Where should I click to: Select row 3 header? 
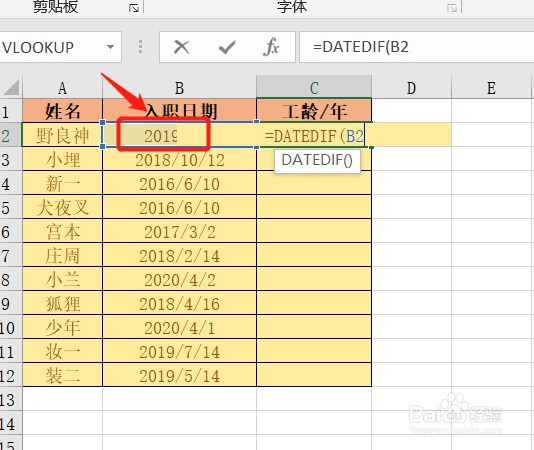coord(11,159)
